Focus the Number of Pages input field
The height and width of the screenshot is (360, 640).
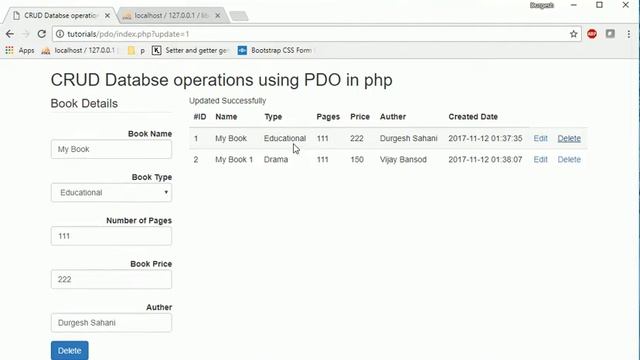[x=111, y=236]
